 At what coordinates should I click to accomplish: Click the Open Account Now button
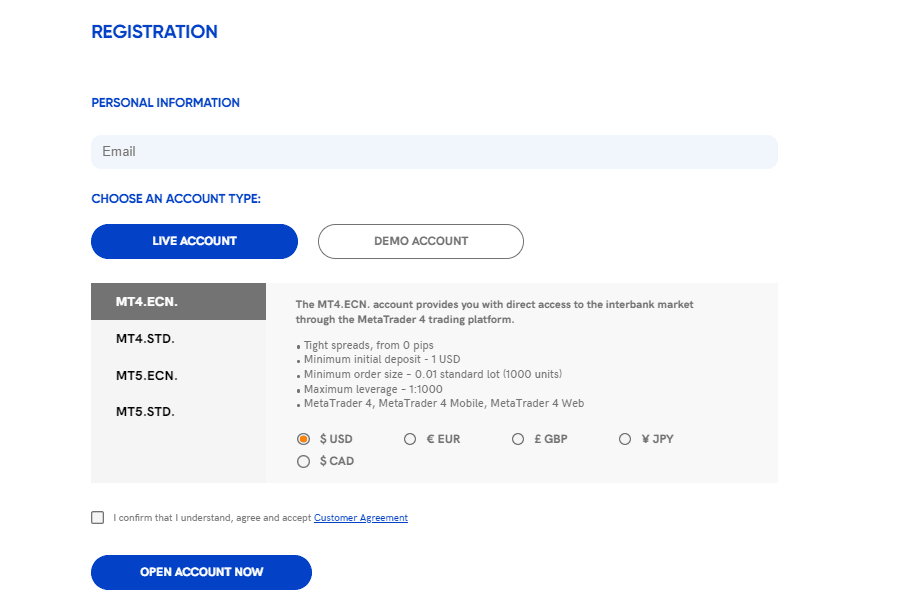tap(201, 572)
